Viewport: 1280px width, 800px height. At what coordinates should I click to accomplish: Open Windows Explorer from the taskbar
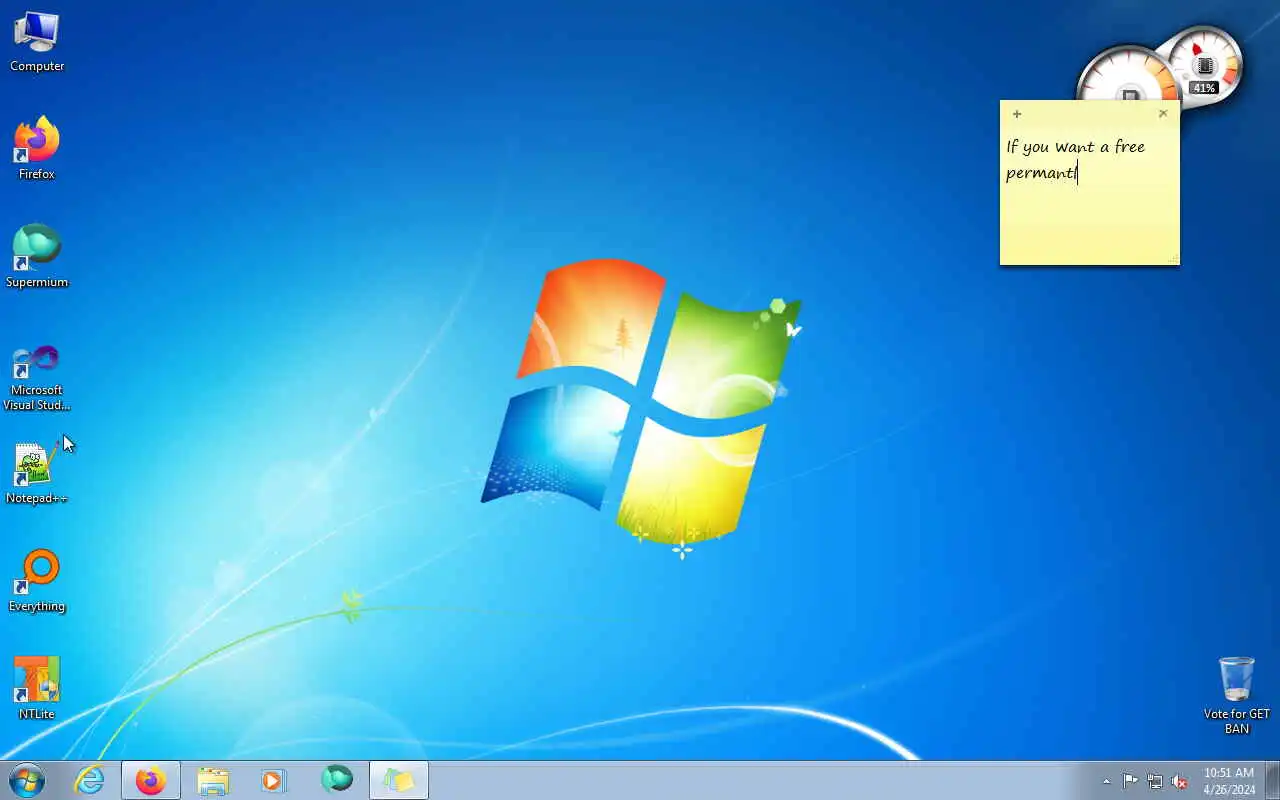213,780
